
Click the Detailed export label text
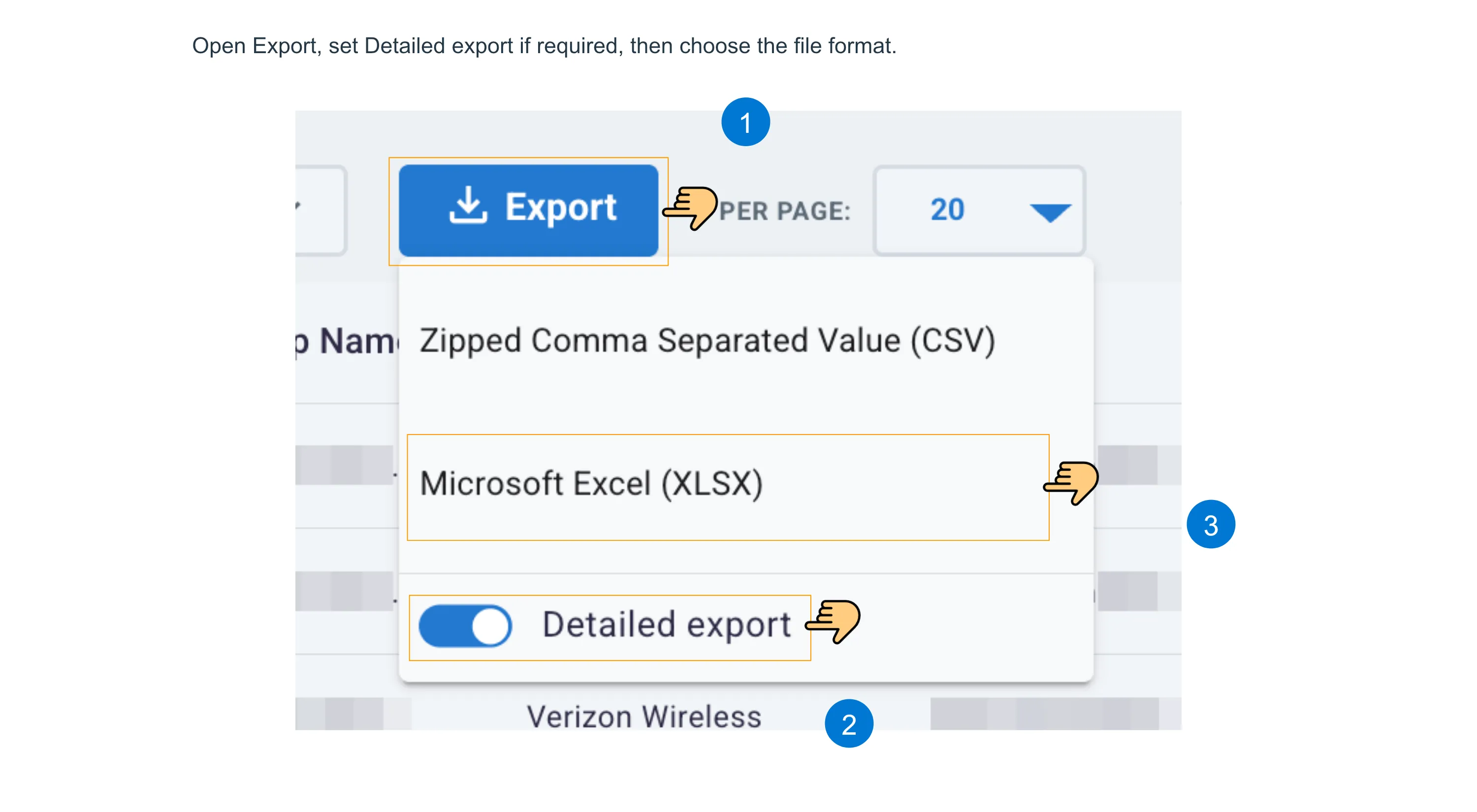666,625
